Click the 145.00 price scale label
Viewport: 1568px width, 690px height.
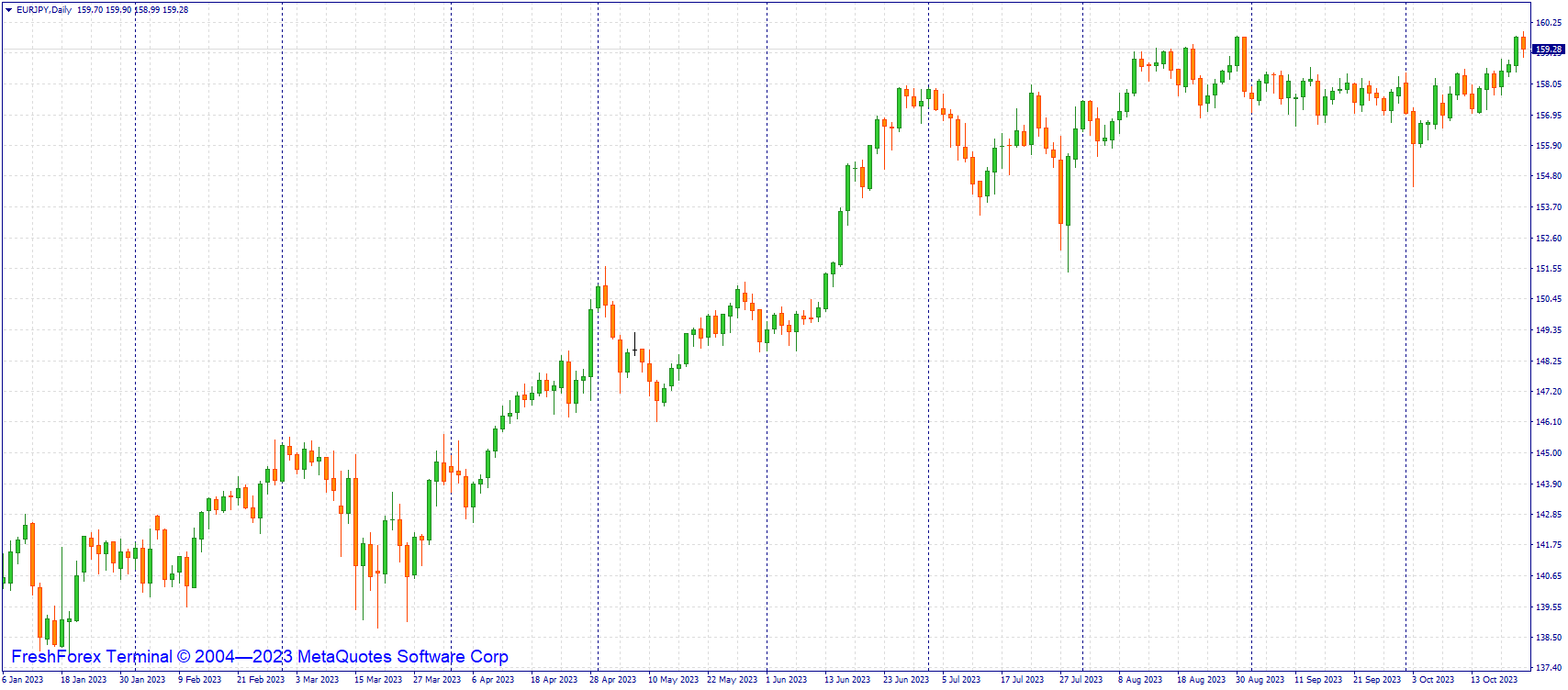pos(1548,453)
